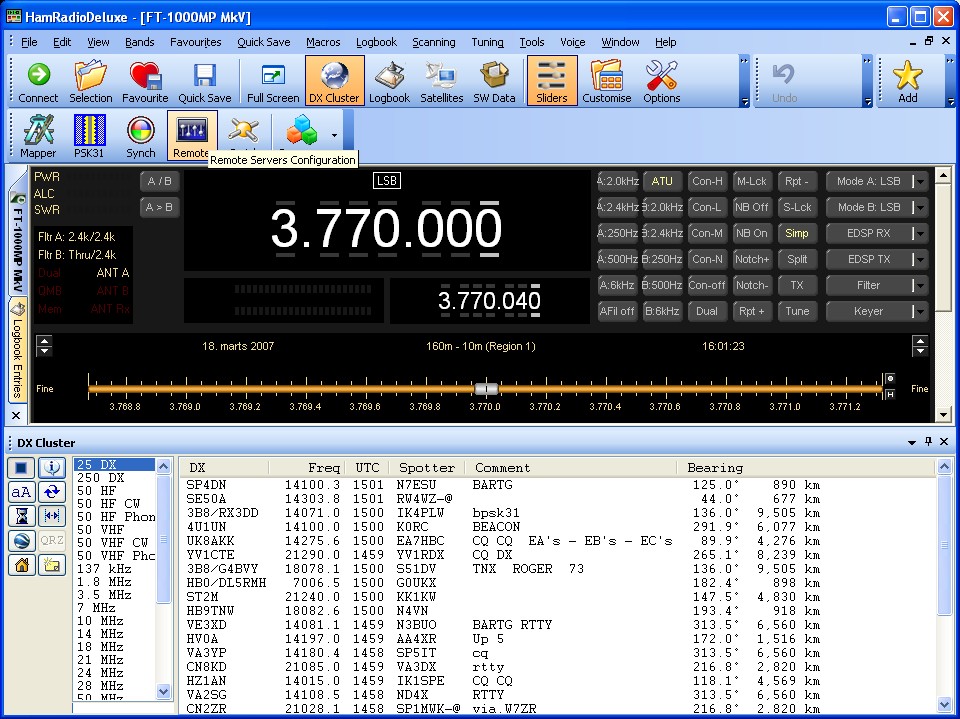This screenshot has width=960, height=719.
Task: Toggle the Split button
Action: (797, 259)
